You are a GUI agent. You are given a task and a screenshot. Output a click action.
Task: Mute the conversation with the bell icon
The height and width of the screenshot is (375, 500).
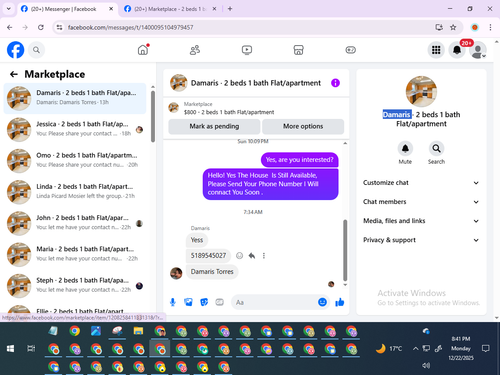click(x=405, y=148)
